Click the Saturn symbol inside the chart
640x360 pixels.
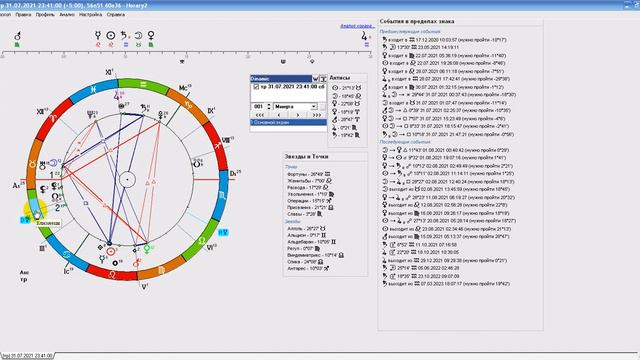(145, 108)
